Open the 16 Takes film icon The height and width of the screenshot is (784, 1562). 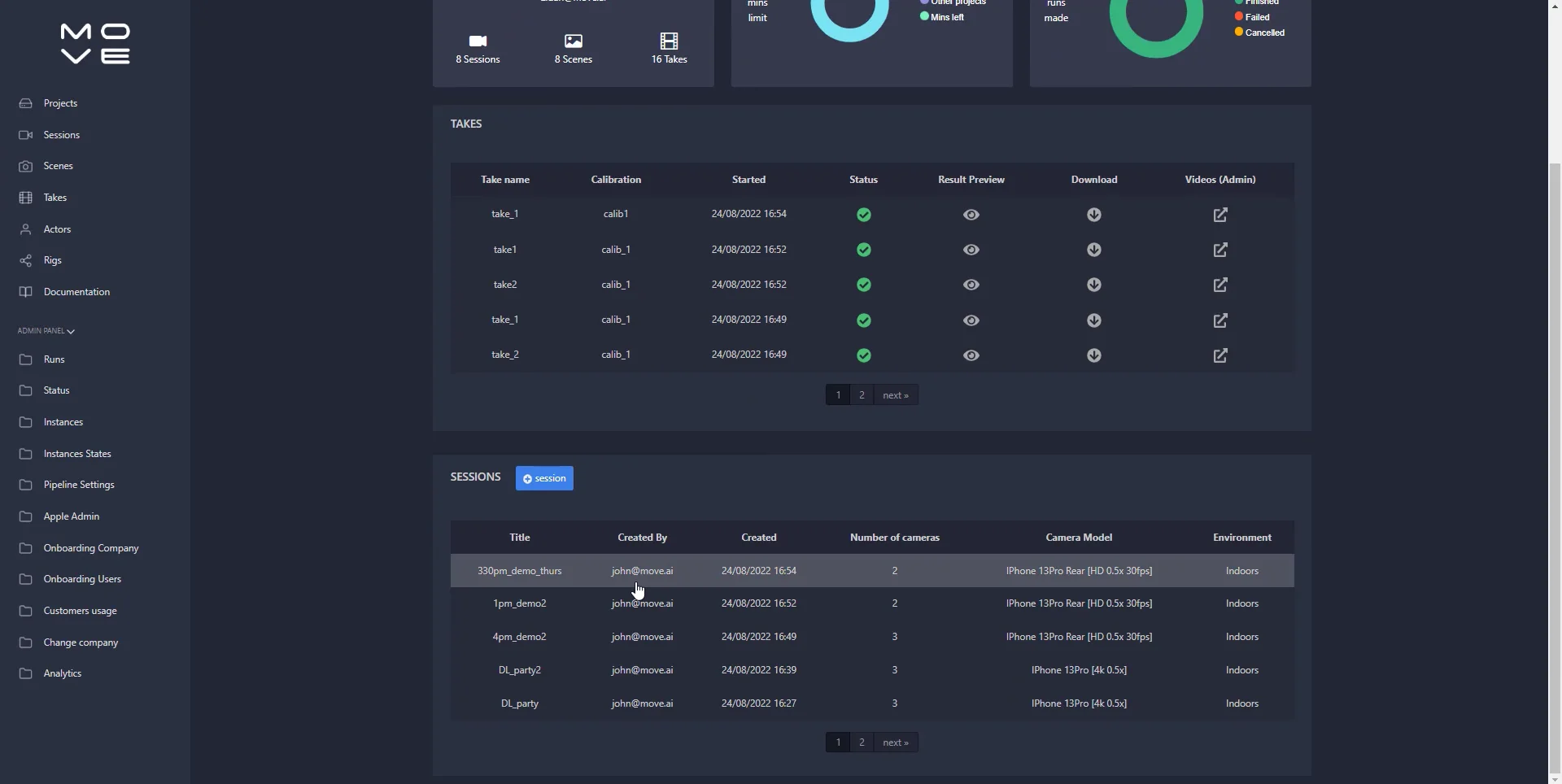pyautogui.click(x=669, y=41)
